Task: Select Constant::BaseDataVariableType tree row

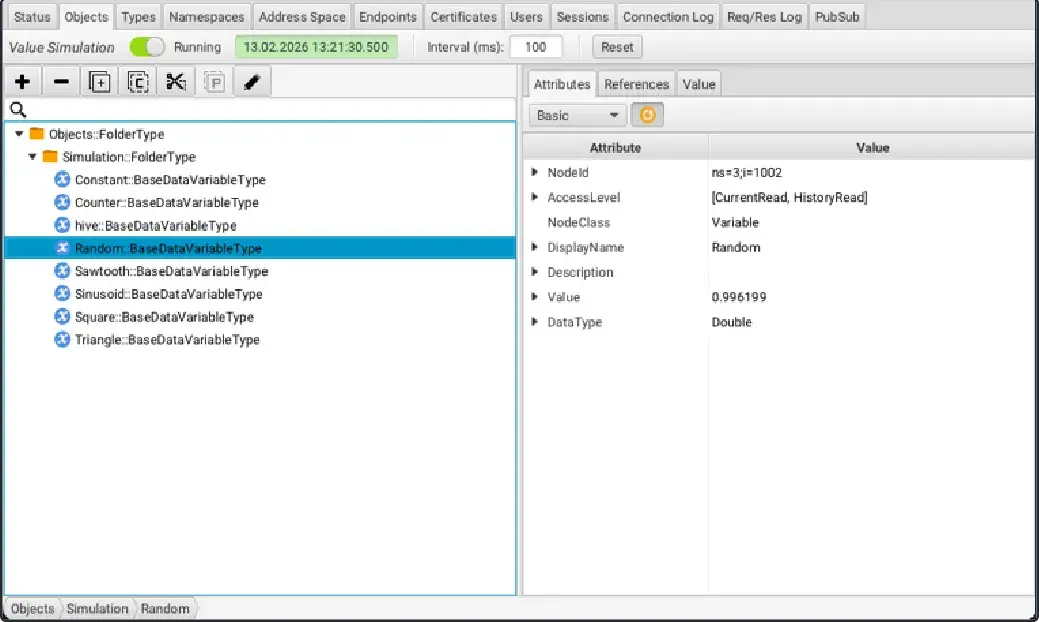Action: [x=260, y=180]
